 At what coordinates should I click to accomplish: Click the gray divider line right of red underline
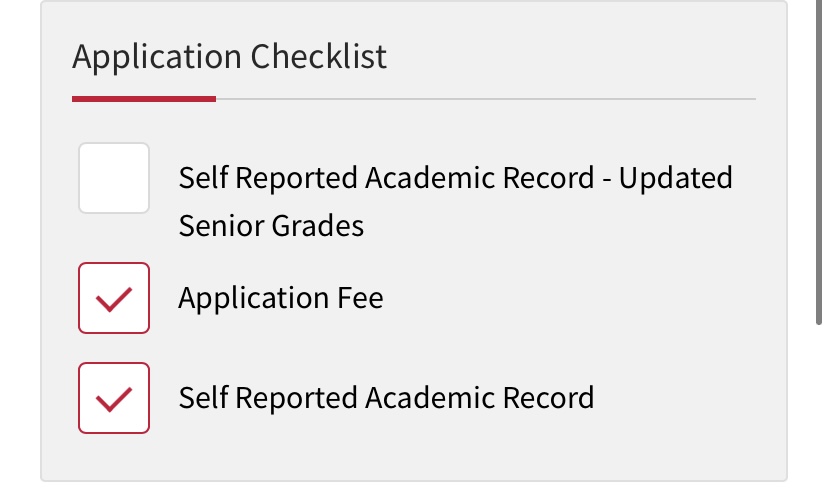(485, 99)
